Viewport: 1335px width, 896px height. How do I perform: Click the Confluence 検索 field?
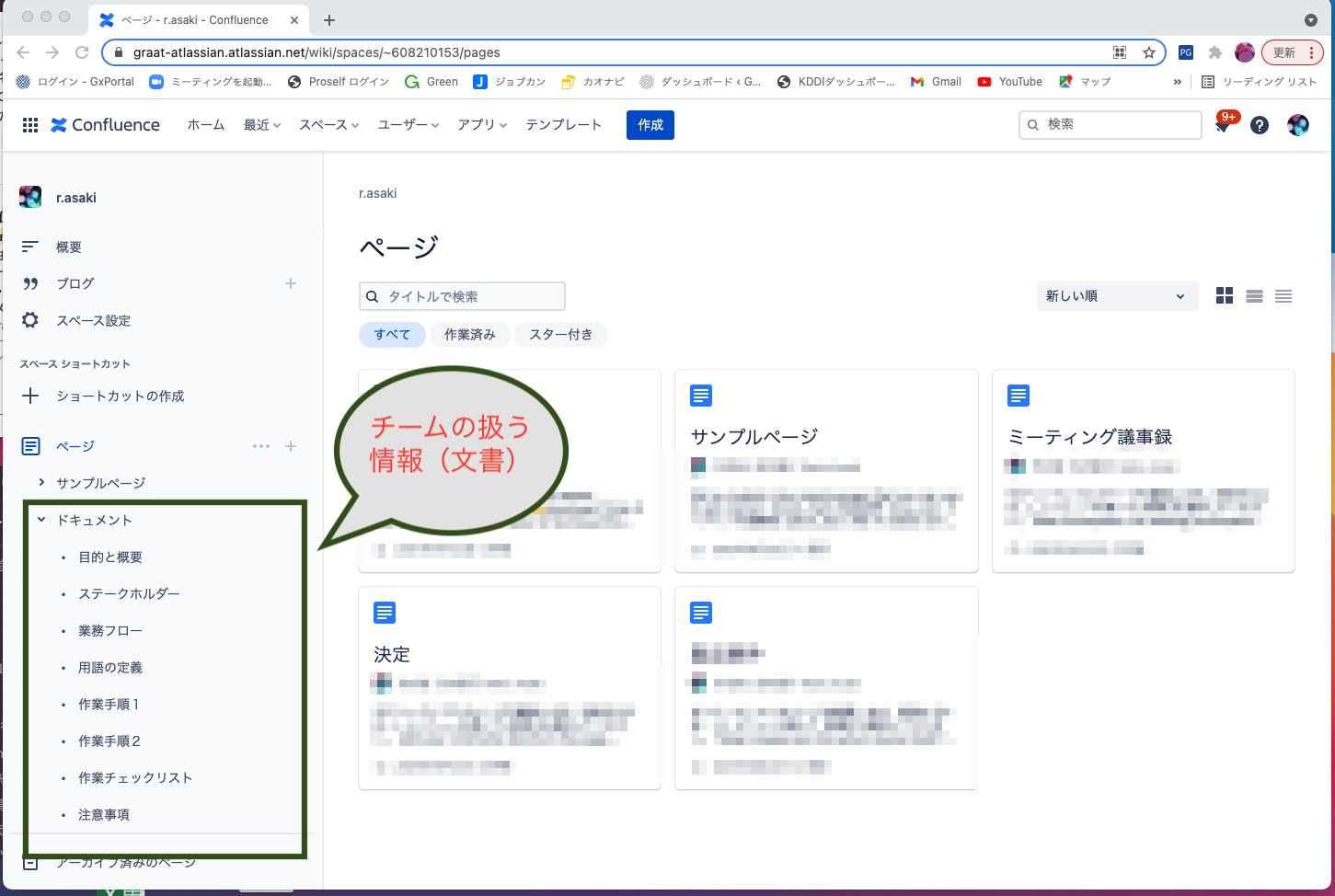pyautogui.click(x=1111, y=124)
